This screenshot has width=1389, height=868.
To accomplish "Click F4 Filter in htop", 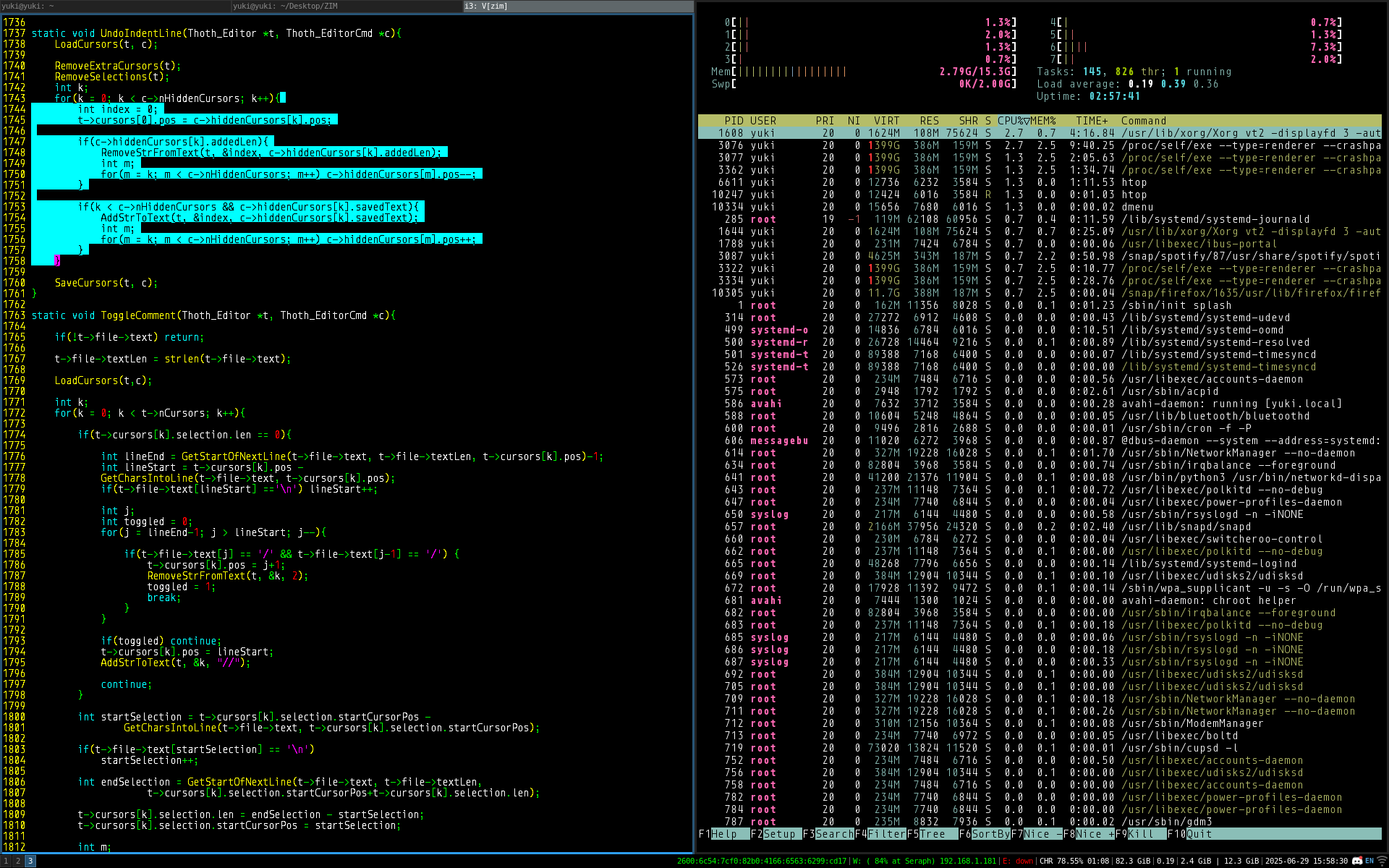I will tap(880, 834).
